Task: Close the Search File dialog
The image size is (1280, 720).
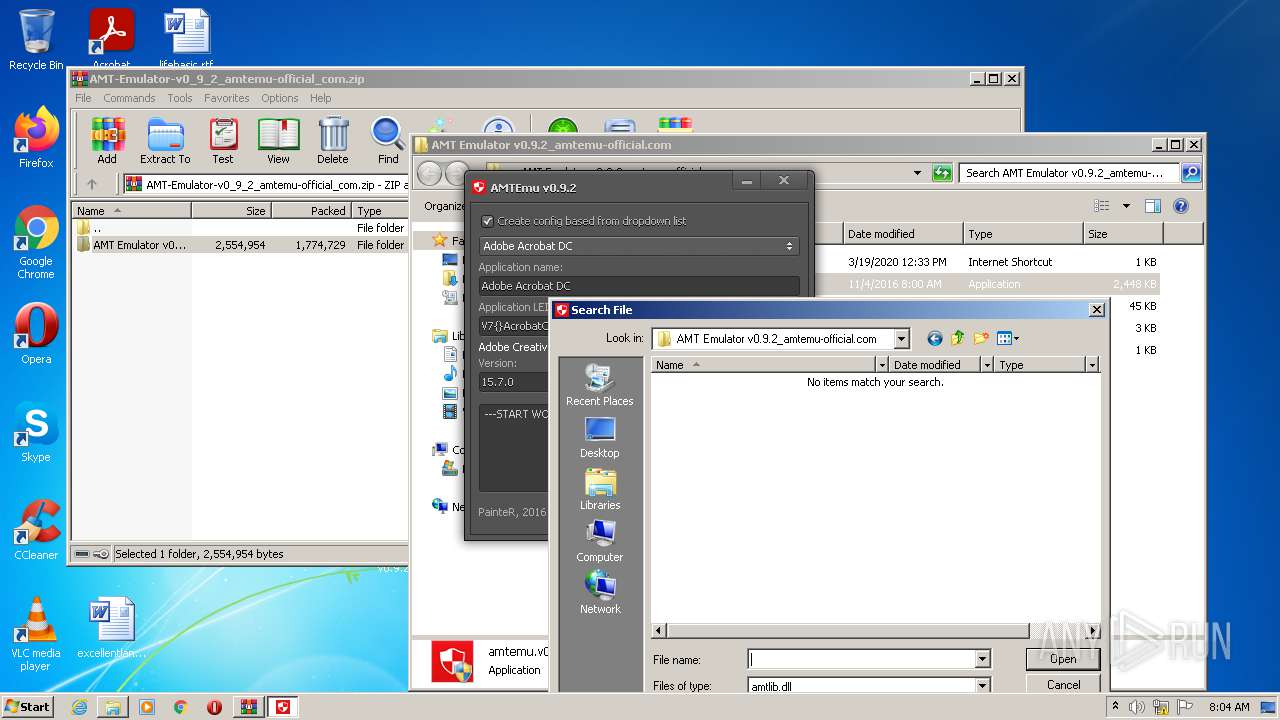Action: 1096,310
